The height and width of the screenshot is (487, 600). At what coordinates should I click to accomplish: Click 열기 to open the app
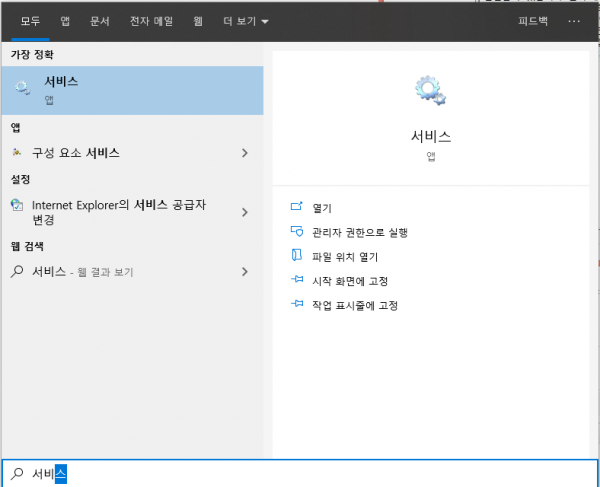[x=322, y=208]
